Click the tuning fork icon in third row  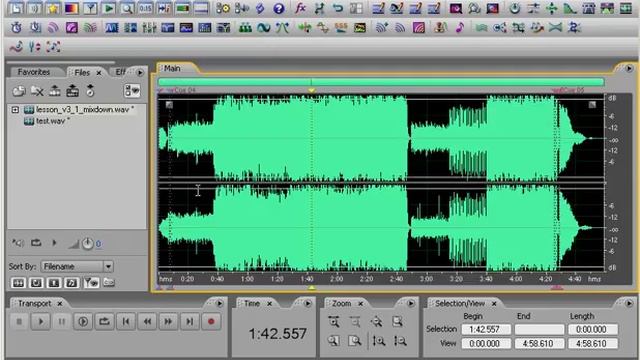[34, 47]
